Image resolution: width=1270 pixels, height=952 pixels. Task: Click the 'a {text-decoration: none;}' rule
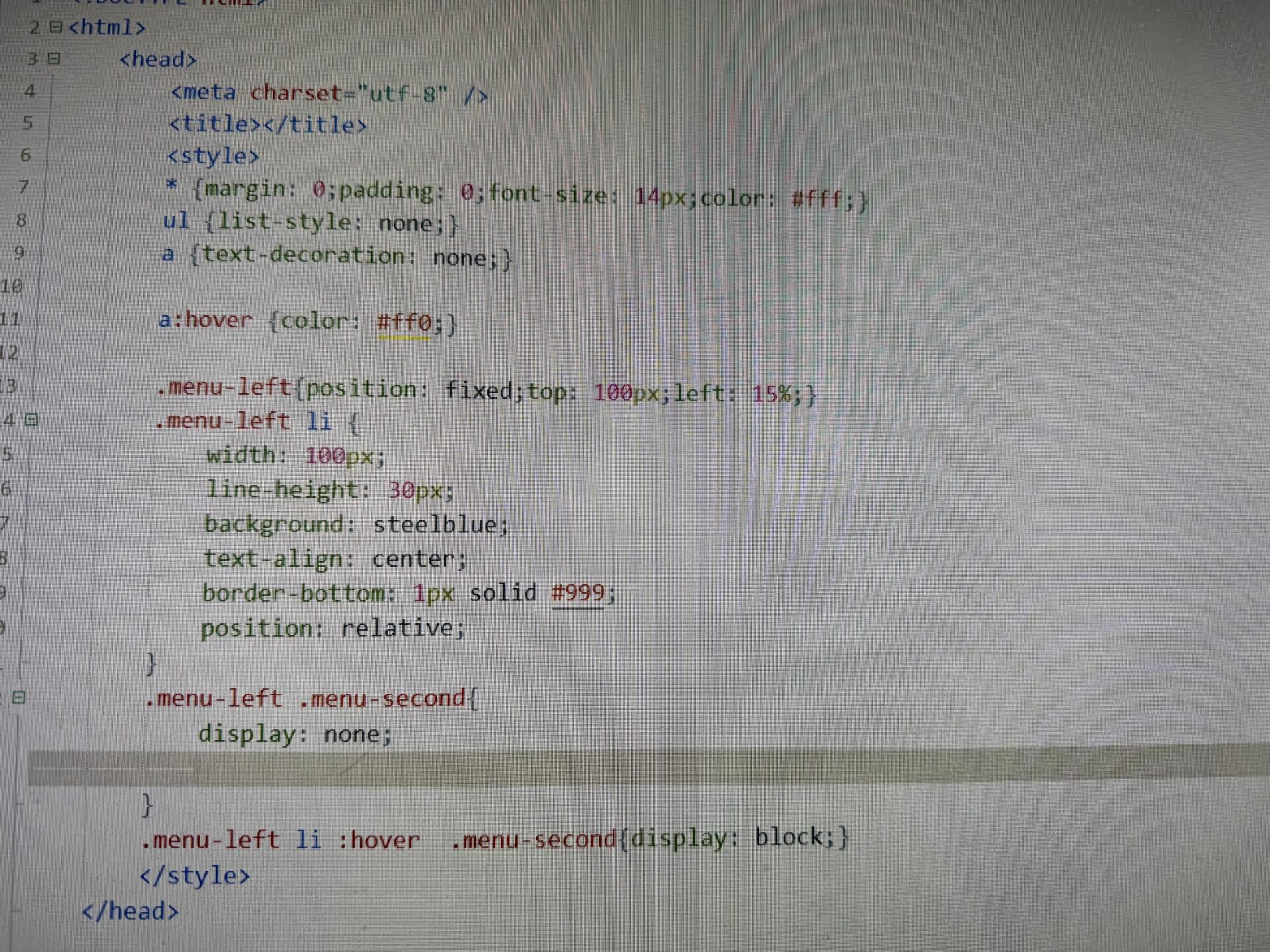pyautogui.click(x=337, y=256)
